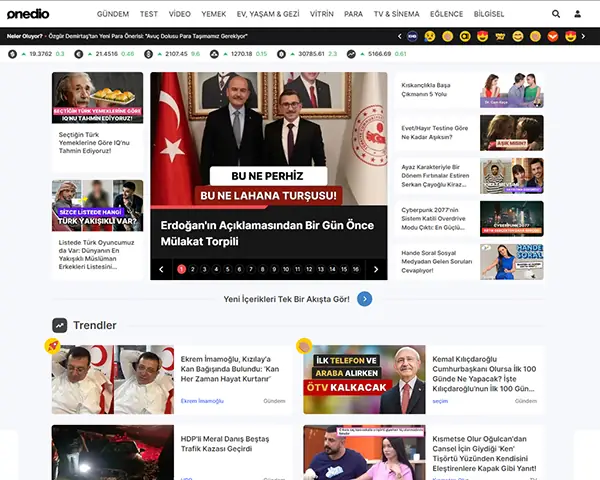Image resolution: width=600 pixels, height=480 pixels.
Task: Open the Ekrem İmamoğlu tag link
Action: [202, 401]
